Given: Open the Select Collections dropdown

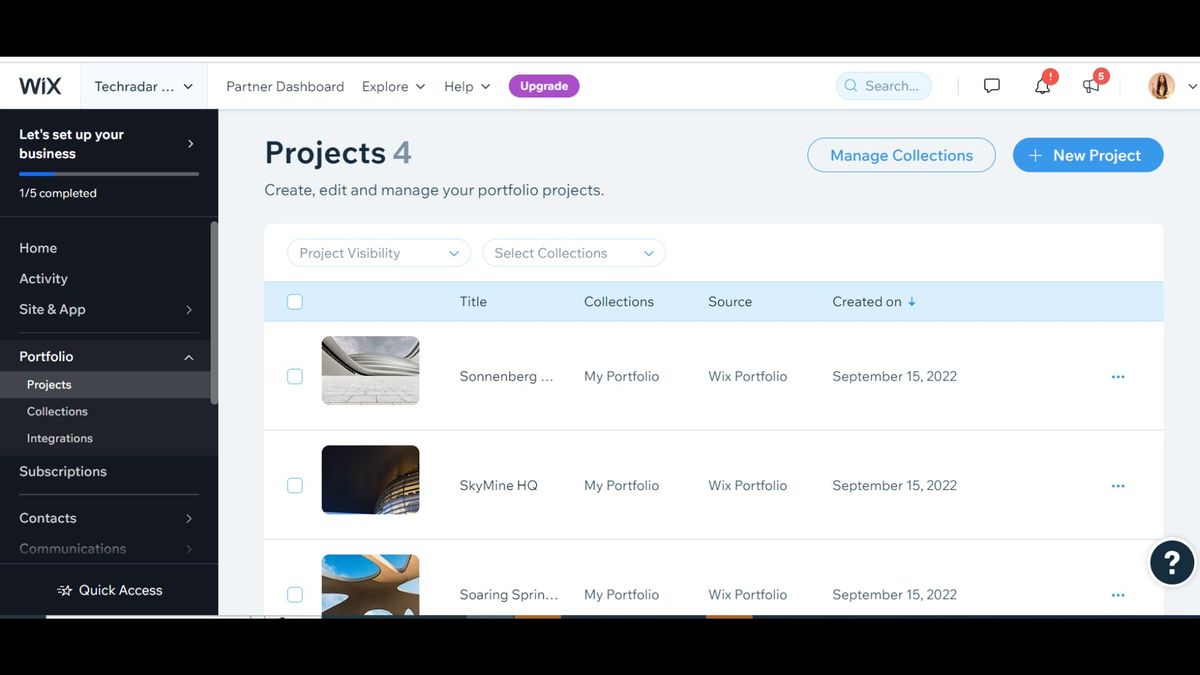Looking at the screenshot, I should tap(574, 253).
